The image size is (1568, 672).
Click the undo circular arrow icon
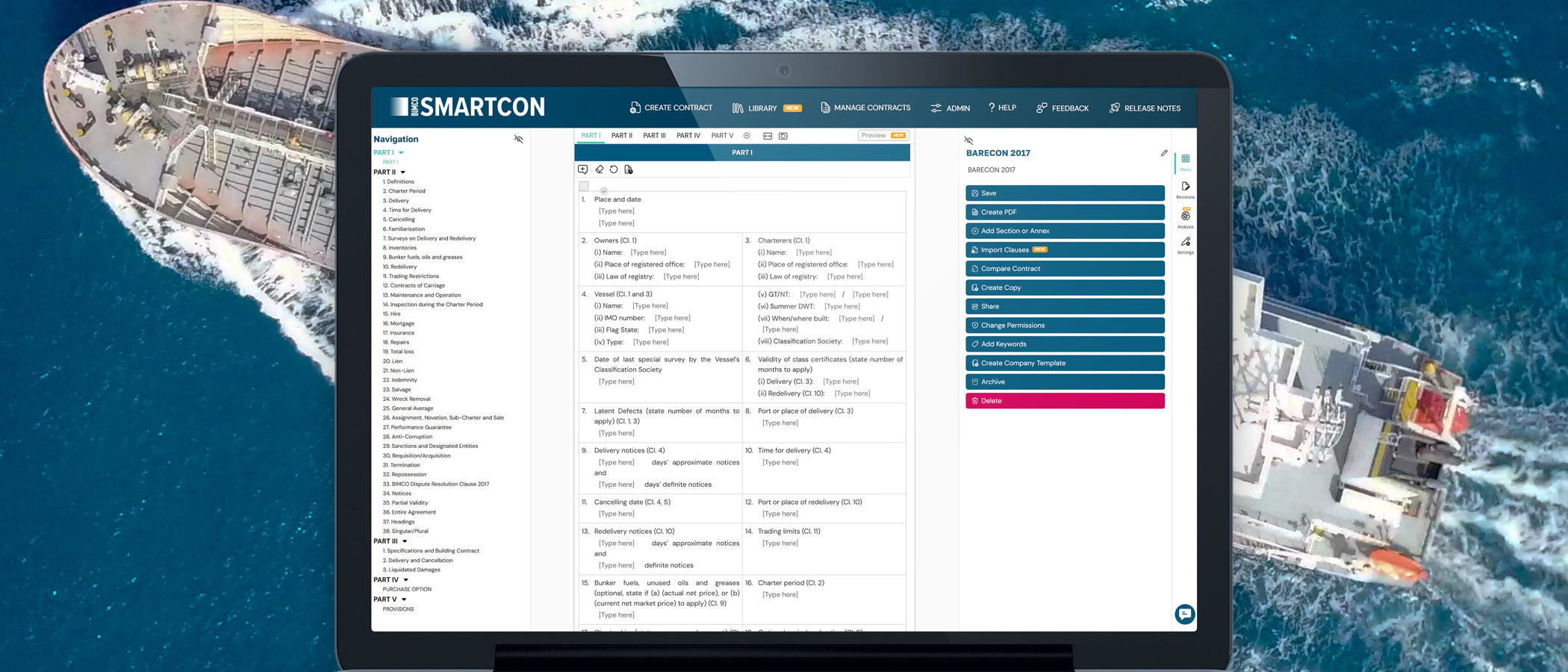pos(614,169)
